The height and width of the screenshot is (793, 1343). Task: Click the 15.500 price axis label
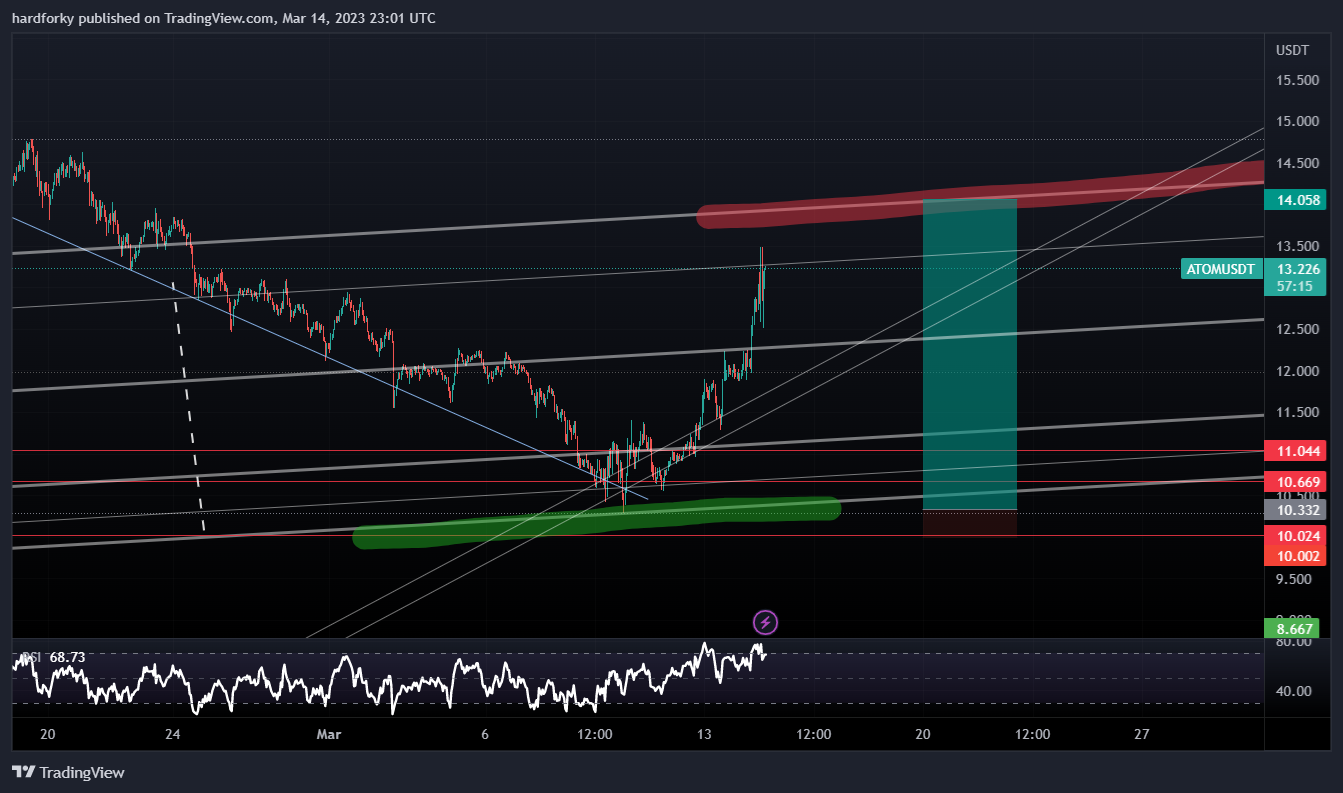tap(1296, 80)
